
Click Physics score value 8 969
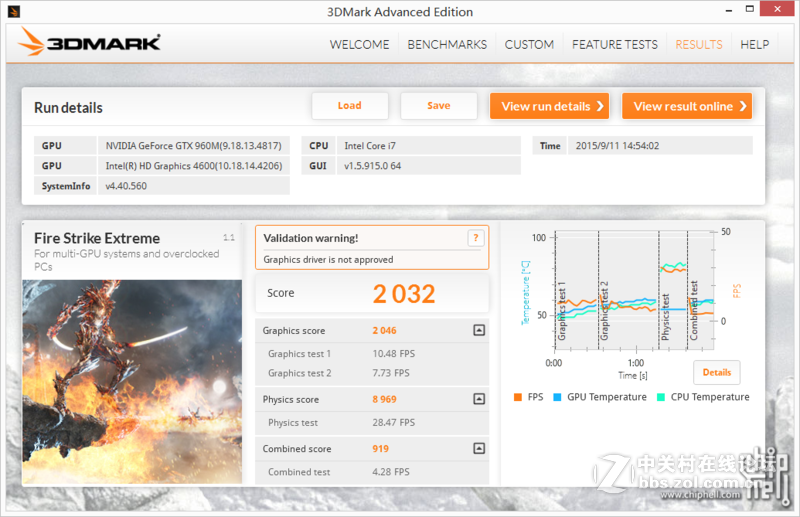(x=384, y=399)
